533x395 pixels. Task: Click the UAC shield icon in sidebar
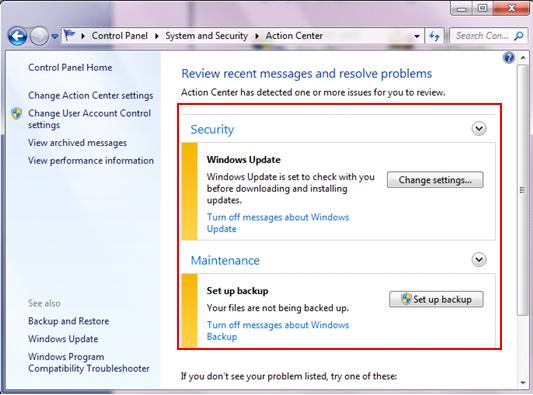pos(16,114)
